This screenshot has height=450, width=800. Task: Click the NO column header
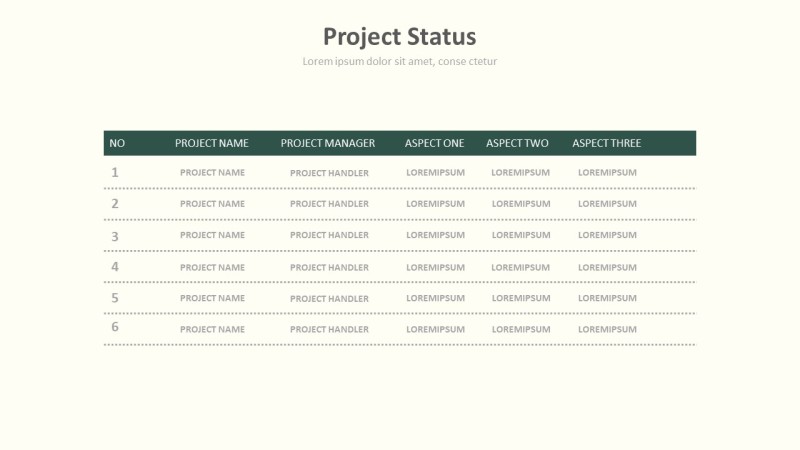[x=117, y=143]
